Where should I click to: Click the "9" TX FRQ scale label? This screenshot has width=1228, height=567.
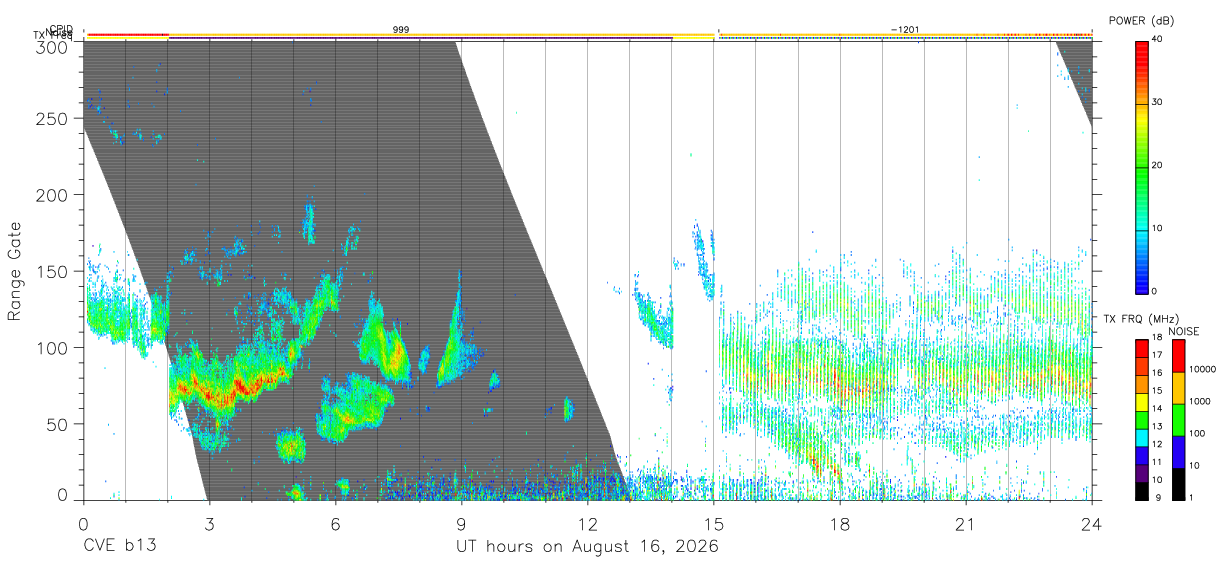(1156, 497)
